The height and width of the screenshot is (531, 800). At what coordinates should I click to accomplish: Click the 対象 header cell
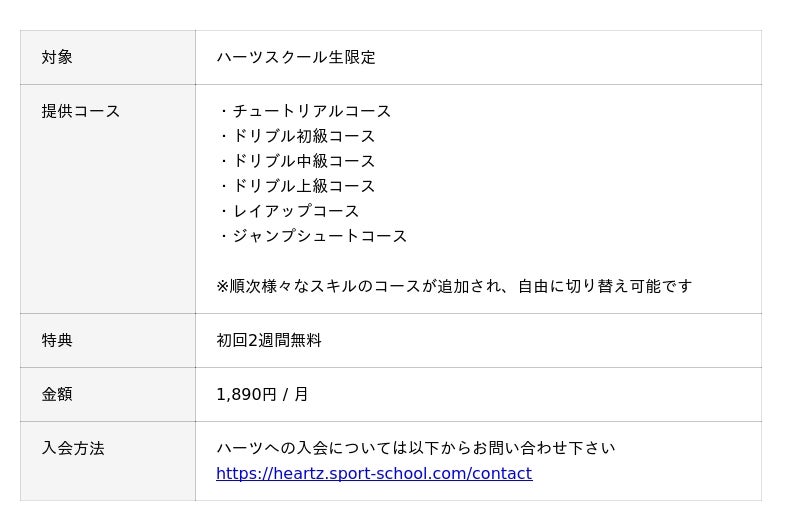click(108, 57)
